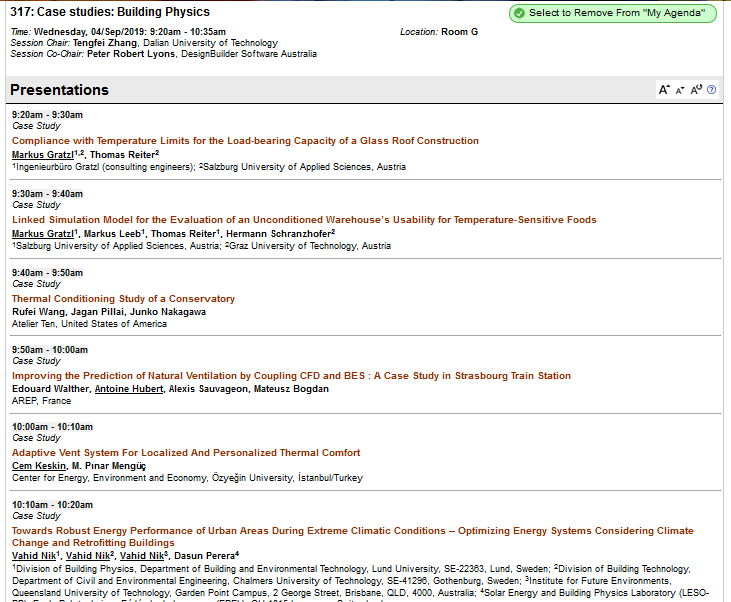Click co-chair name Peter Robert Lyons
731x602 pixels.
point(131,54)
